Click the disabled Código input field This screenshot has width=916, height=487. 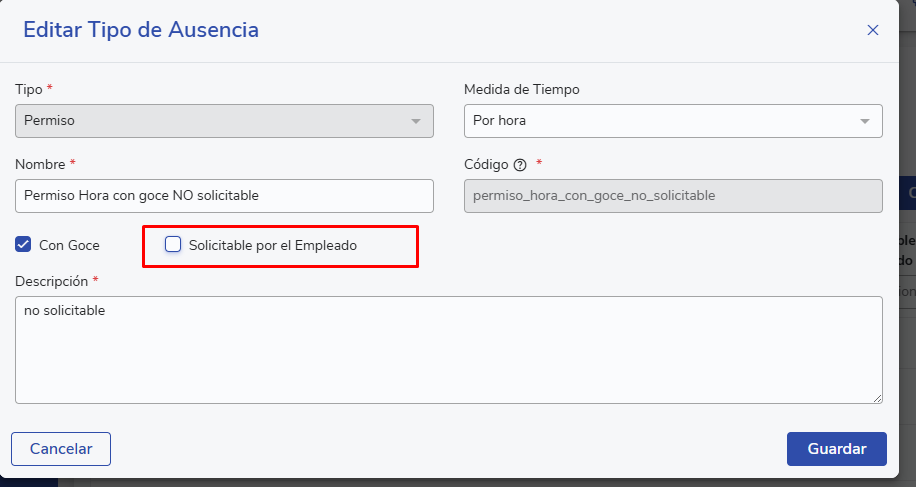click(673, 196)
